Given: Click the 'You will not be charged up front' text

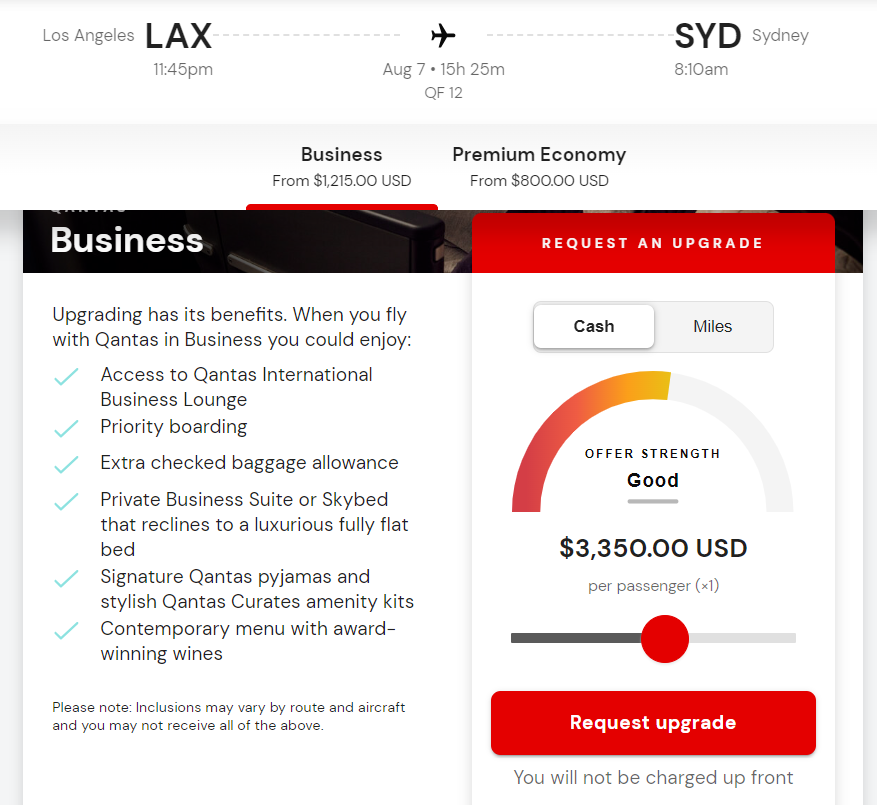Looking at the screenshot, I should pyautogui.click(x=653, y=777).
